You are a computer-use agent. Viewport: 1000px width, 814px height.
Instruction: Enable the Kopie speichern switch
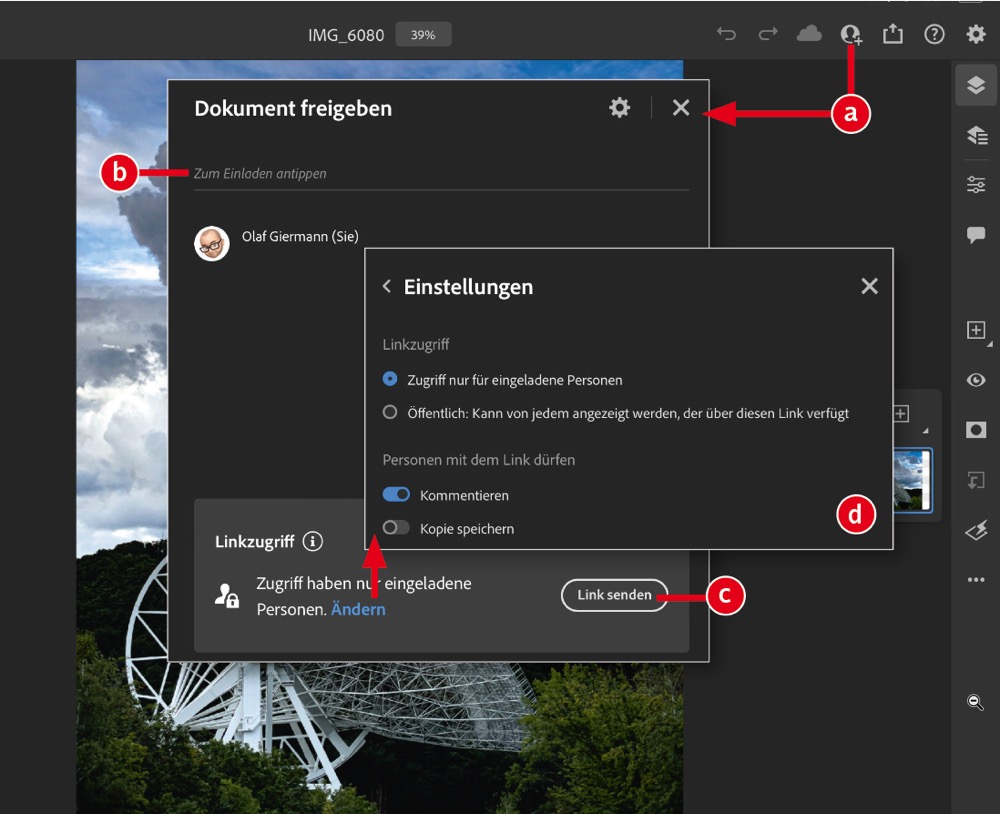point(396,528)
